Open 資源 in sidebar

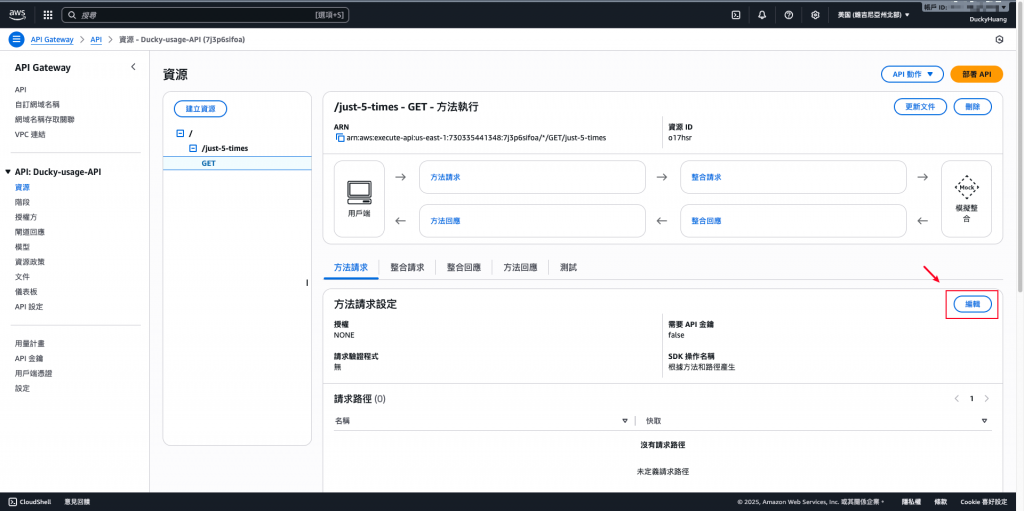22,187
